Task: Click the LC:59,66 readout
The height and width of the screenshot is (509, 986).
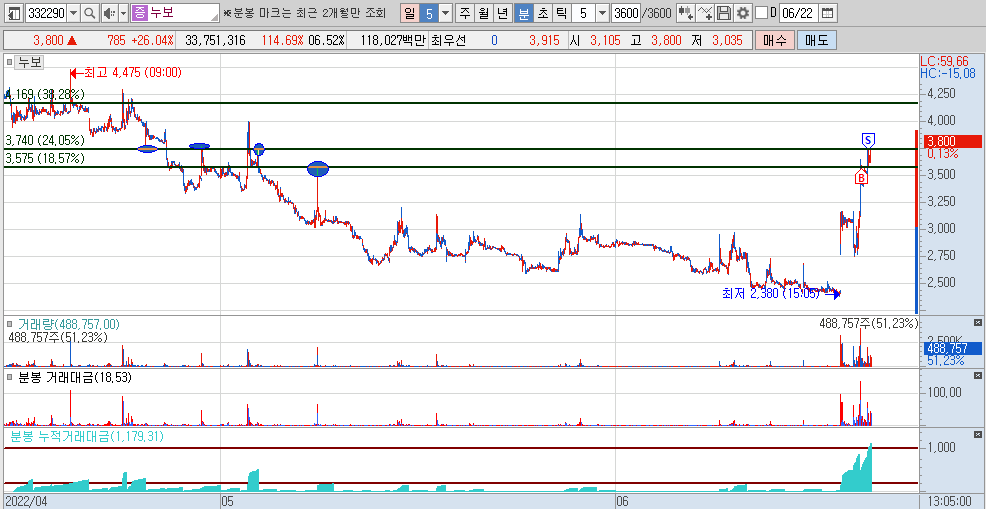Action: tap(944, 62)
